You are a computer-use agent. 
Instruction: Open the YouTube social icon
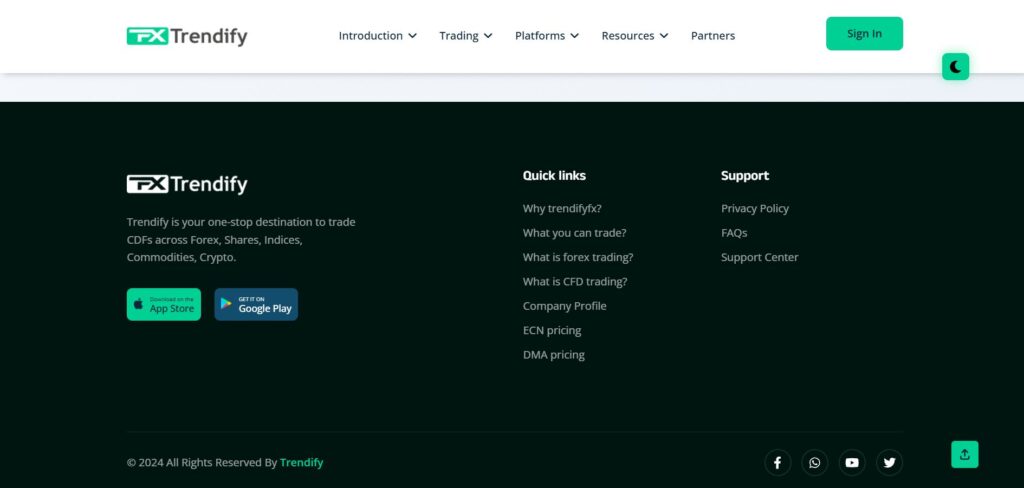(852, 462)
